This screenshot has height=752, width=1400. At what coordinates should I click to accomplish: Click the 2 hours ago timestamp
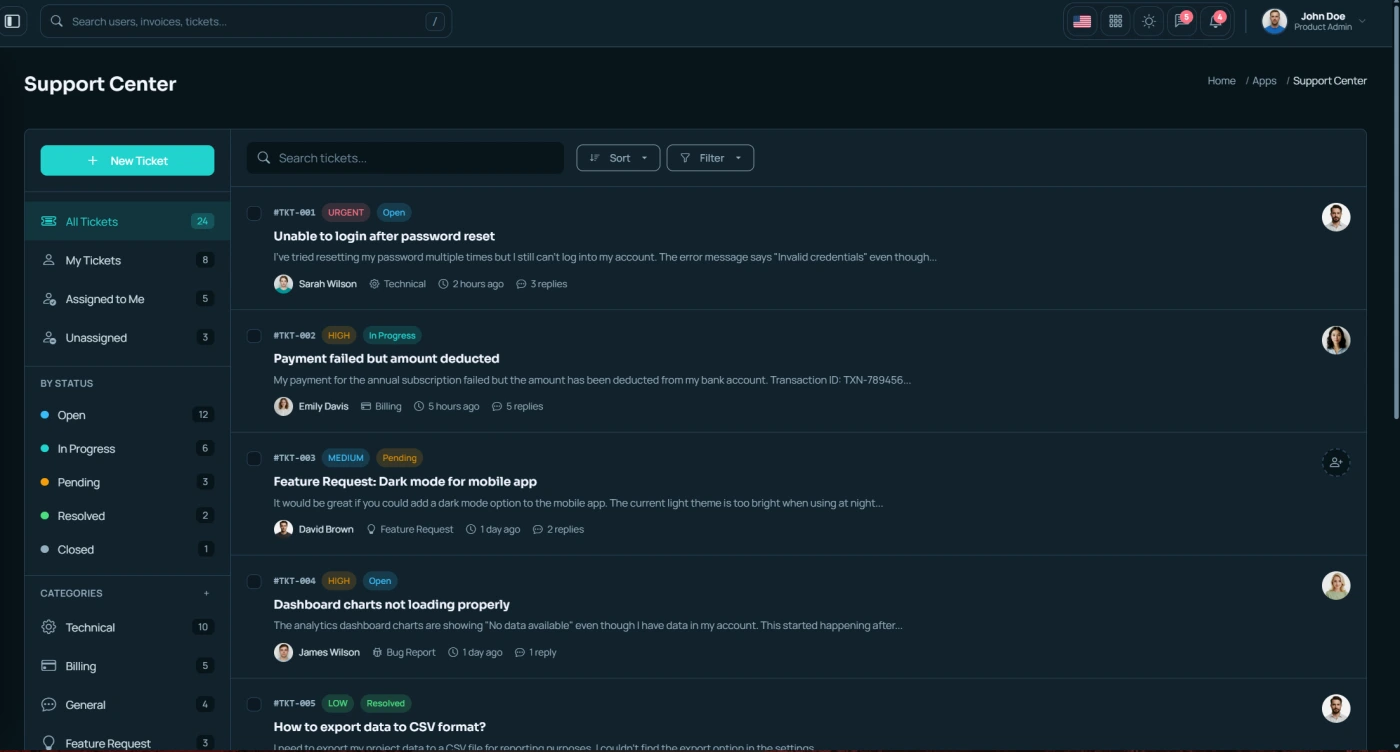[478, 284]
